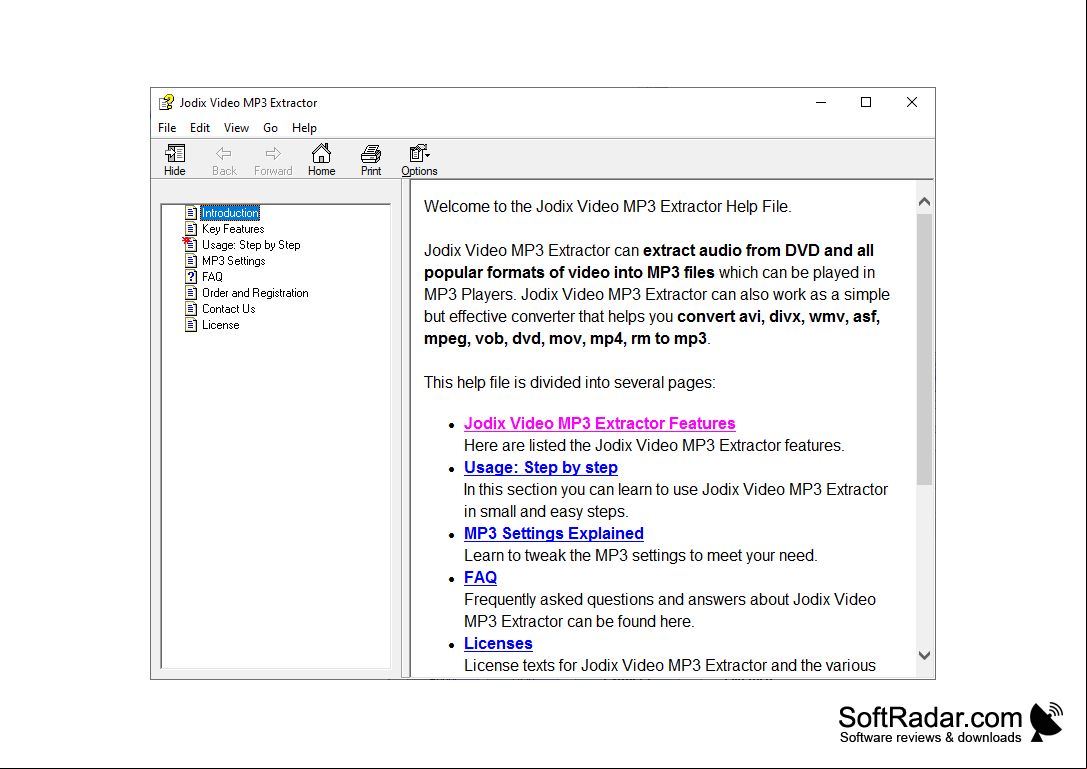
Task: Select Contact Us topic
Action: tap(229, 309)
